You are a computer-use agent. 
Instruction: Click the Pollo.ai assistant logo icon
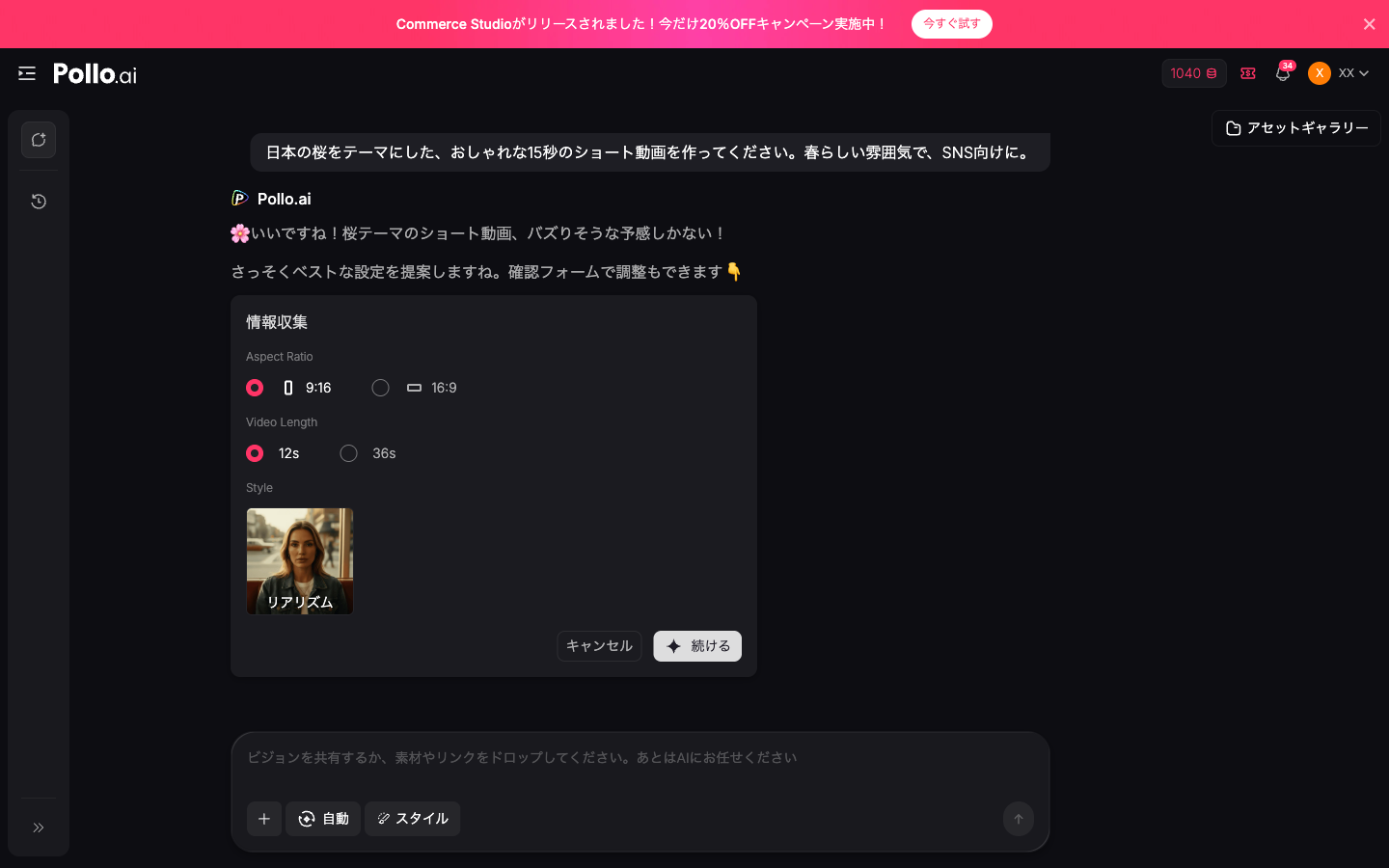coord(240,199)
